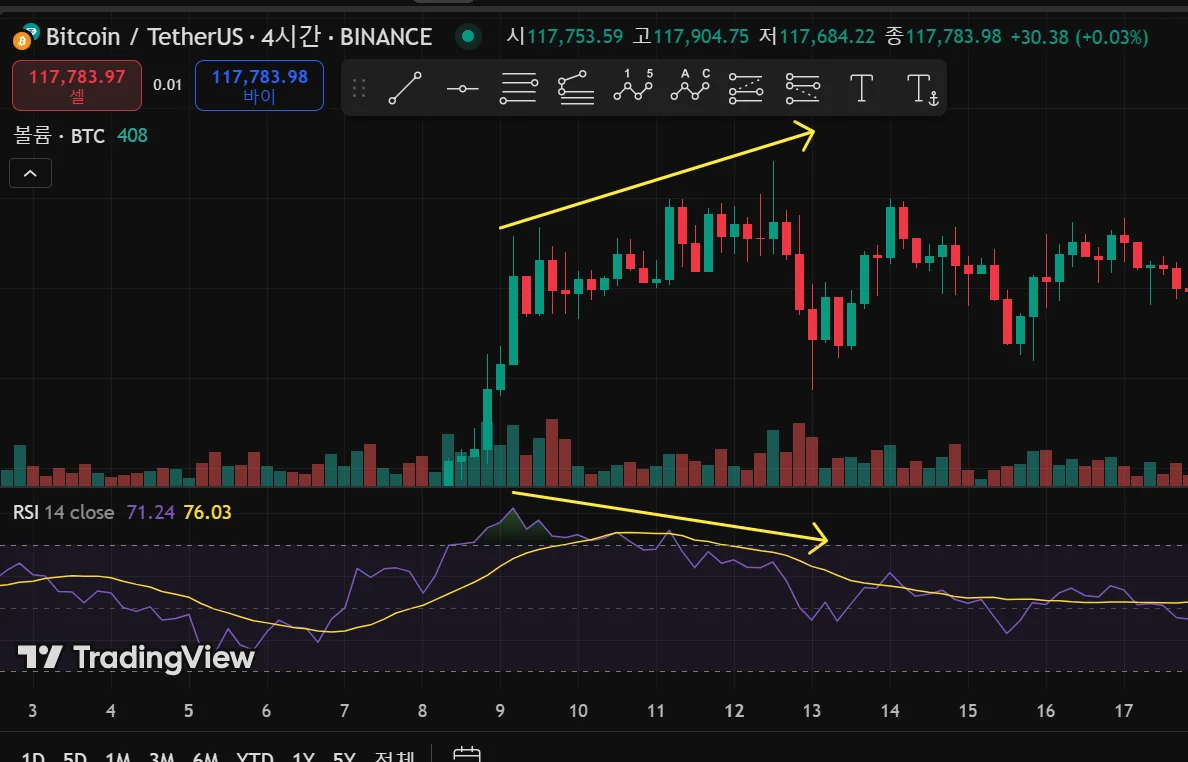Switch chart range to 1D
Screen dimensions: 1188x762
[33, 756]
